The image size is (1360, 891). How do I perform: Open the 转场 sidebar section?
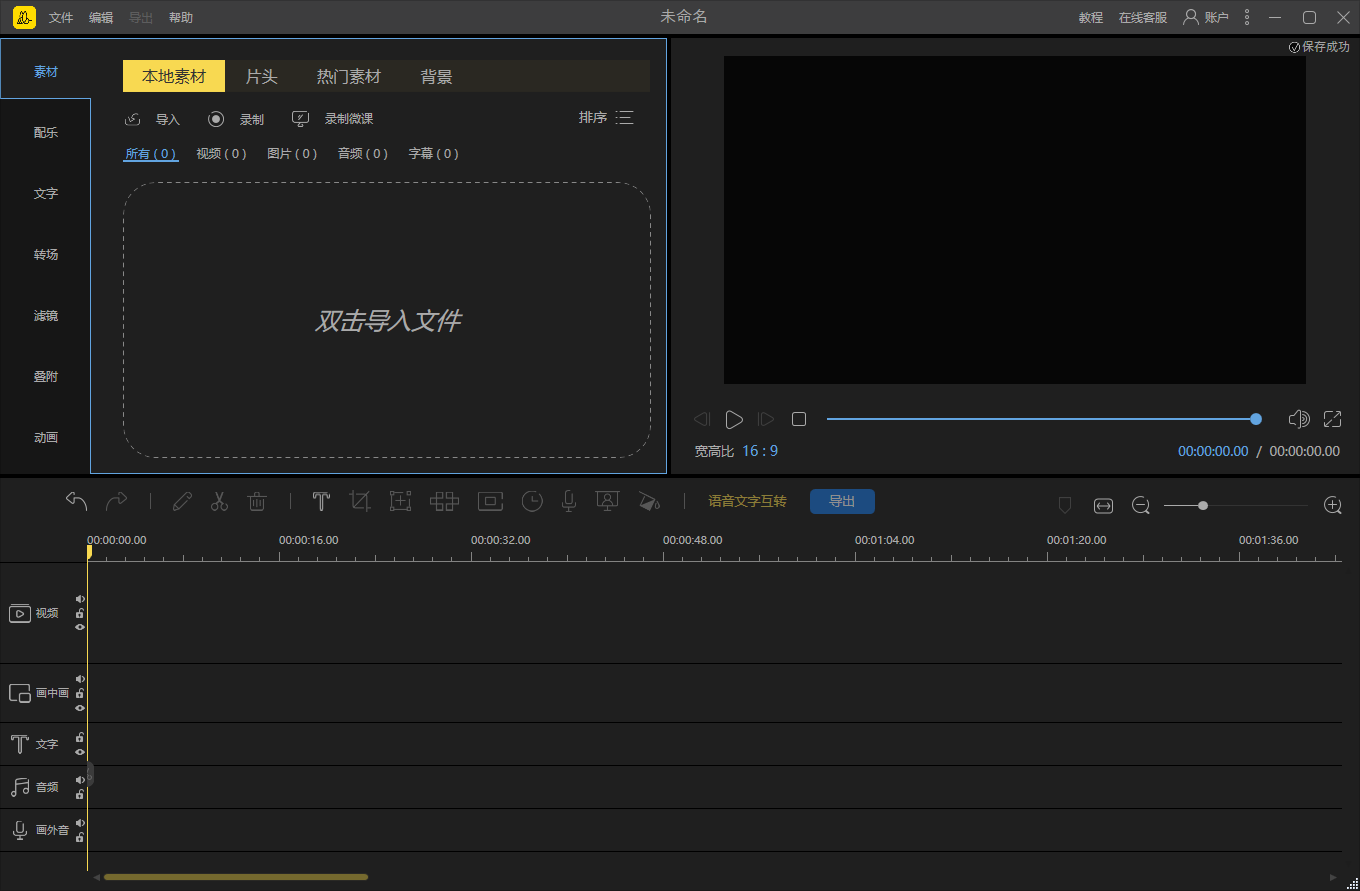pos(46,255)
